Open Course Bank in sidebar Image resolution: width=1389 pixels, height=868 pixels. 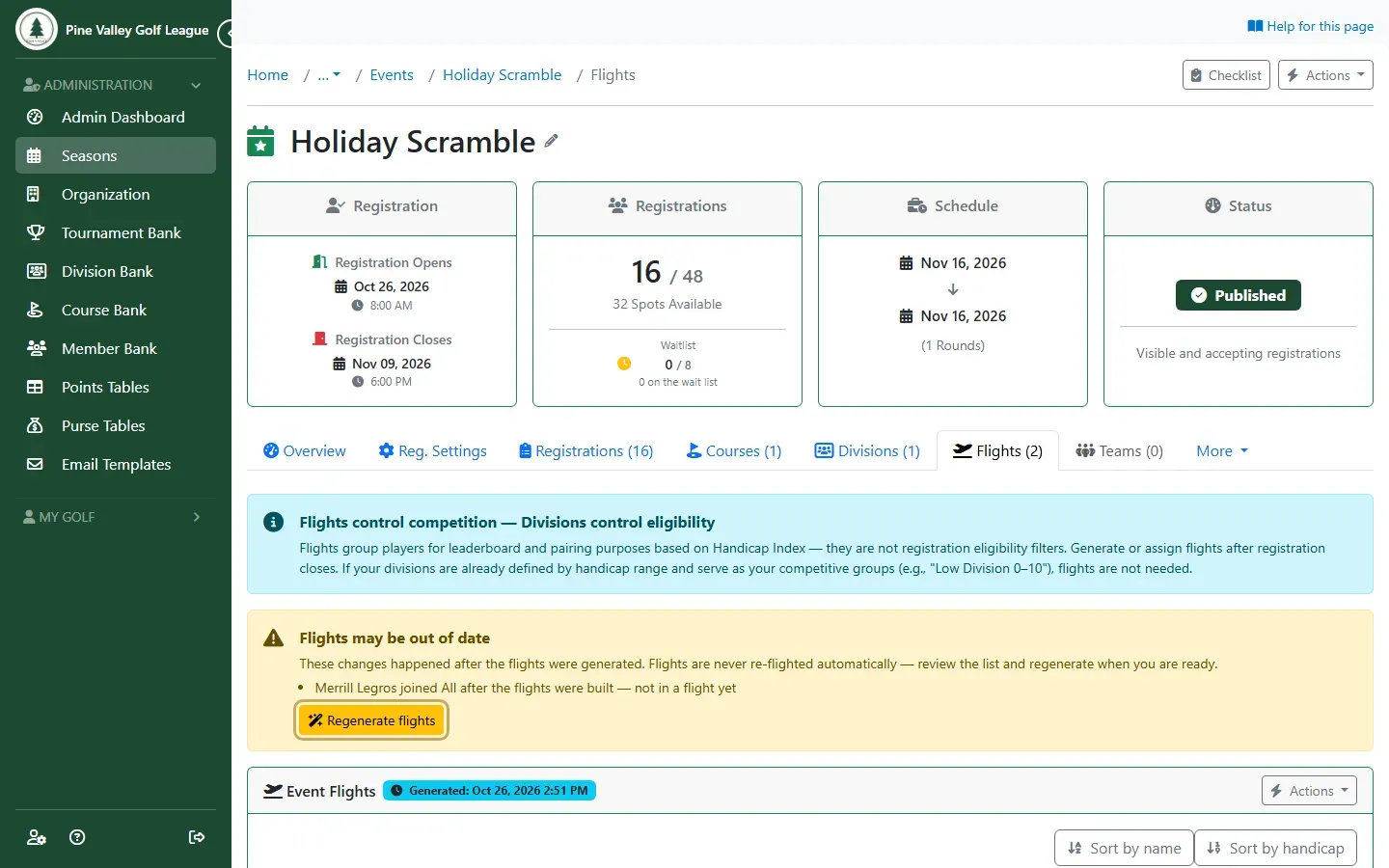116,310
